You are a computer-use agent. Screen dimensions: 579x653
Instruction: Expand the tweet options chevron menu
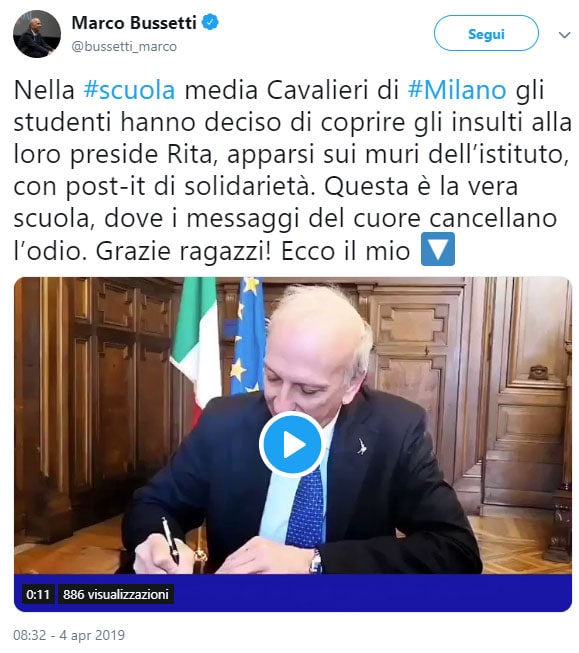[564, 35]
